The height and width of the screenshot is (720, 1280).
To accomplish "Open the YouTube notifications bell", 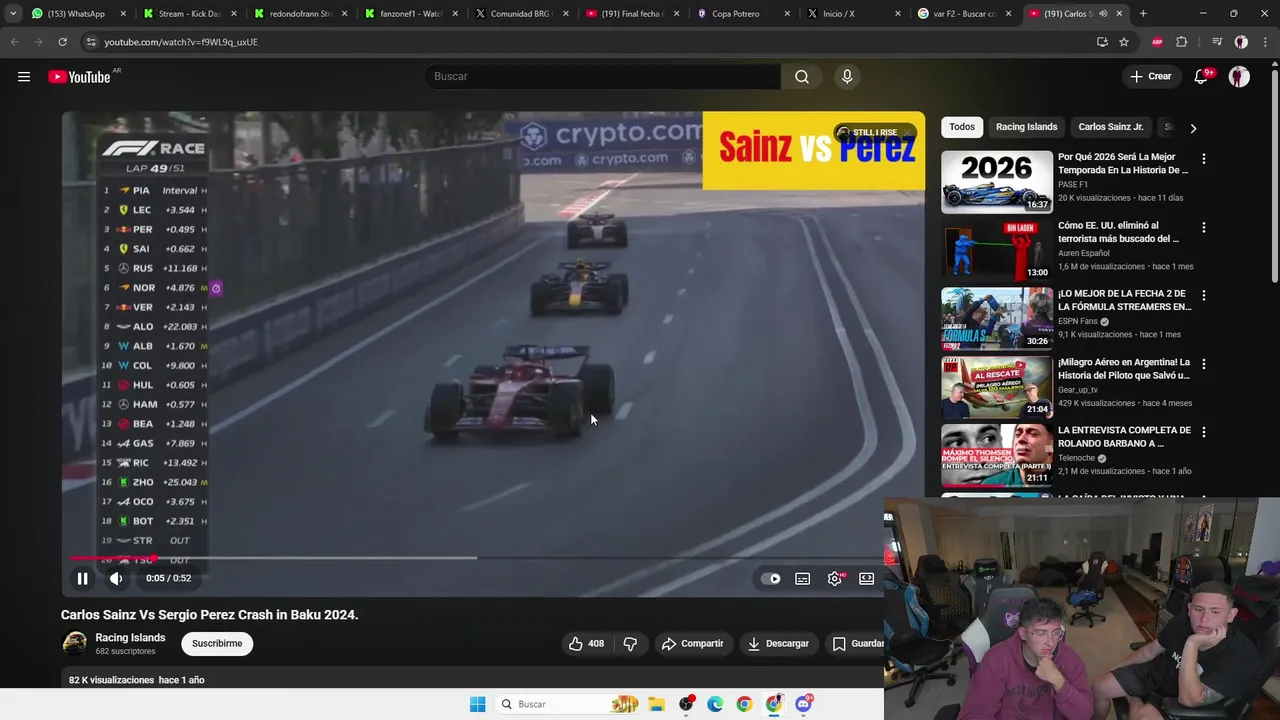I will 1202,77.
